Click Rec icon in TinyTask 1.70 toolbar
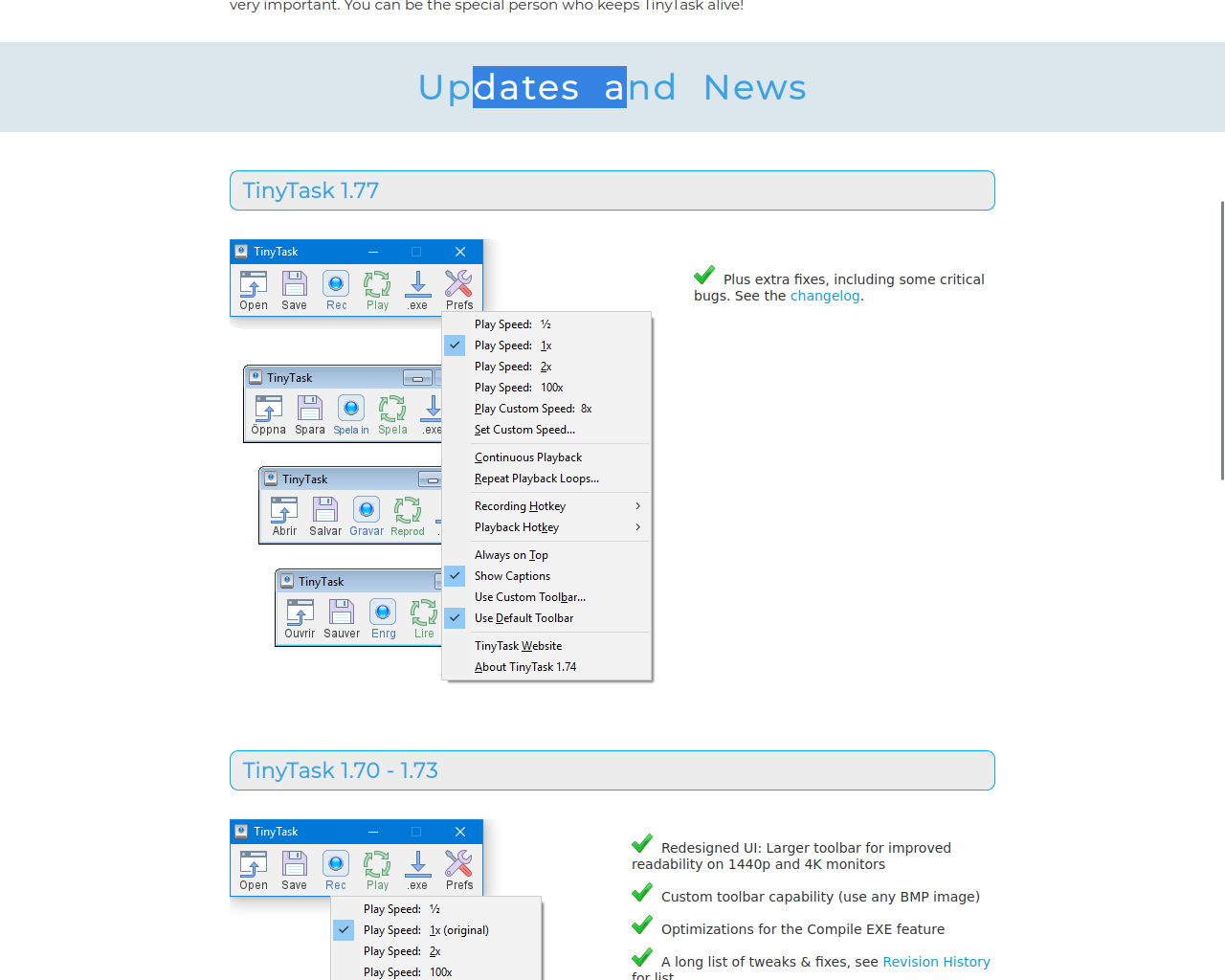This screenshot has width=1225, height=980. tap(336, 870)
